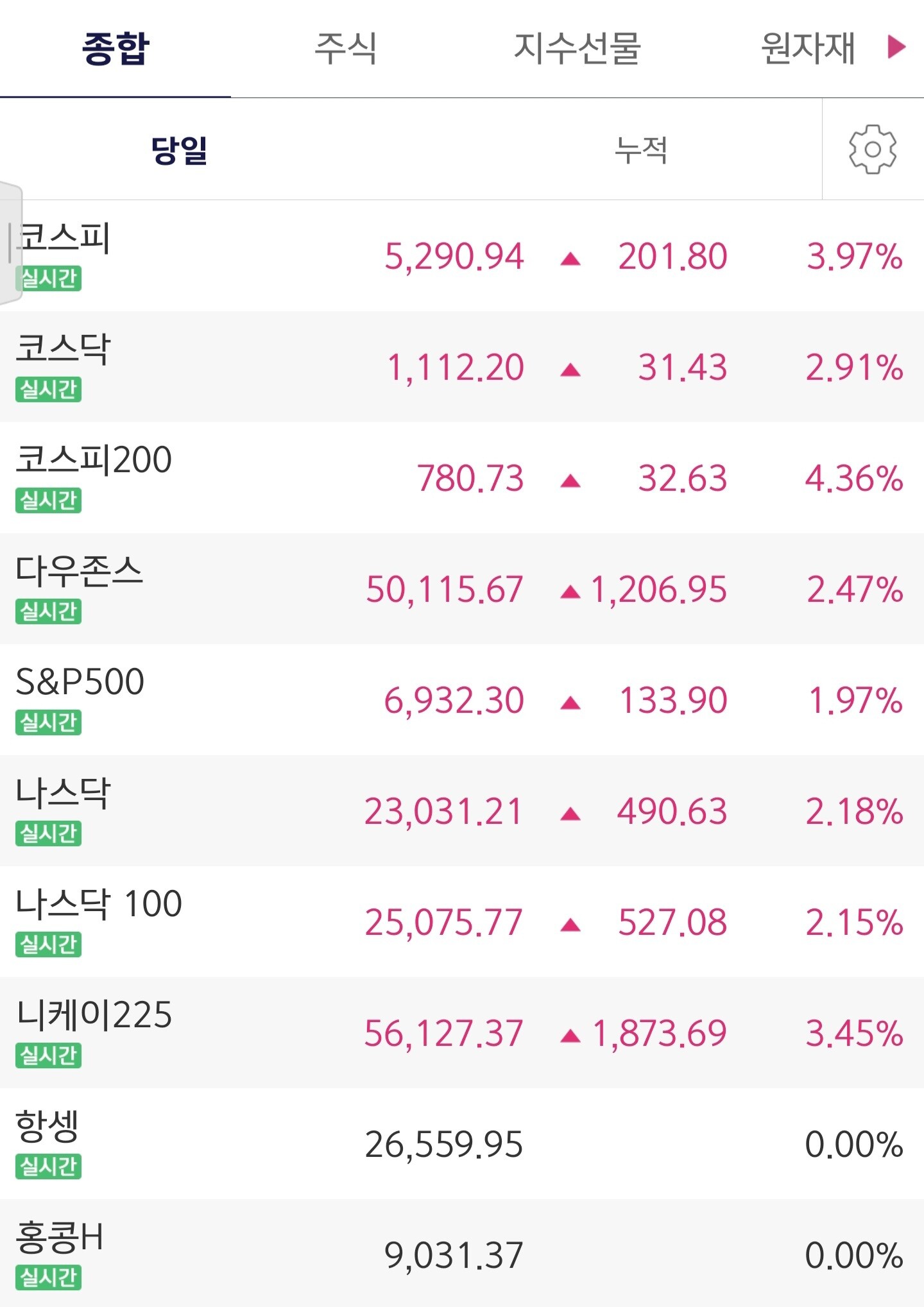This screenshot has height=1307, width=924.
Task: Tap the up triangle on 니케이225 row
Action: 570,1036
